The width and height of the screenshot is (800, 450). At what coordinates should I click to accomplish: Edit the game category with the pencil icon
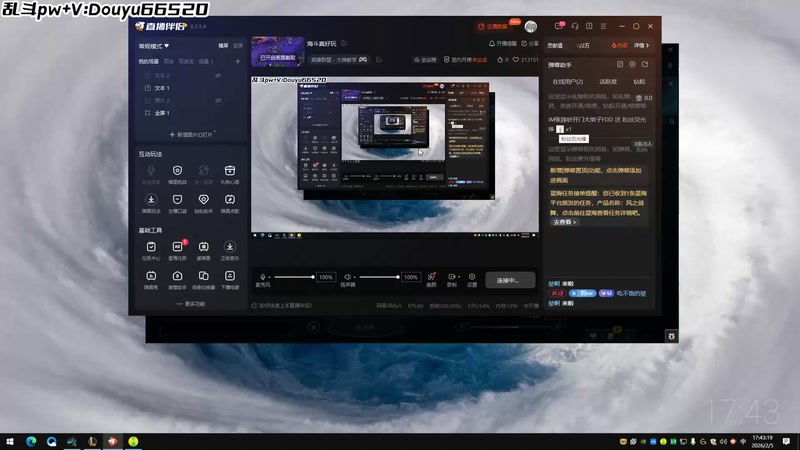(x=379, y=60)
